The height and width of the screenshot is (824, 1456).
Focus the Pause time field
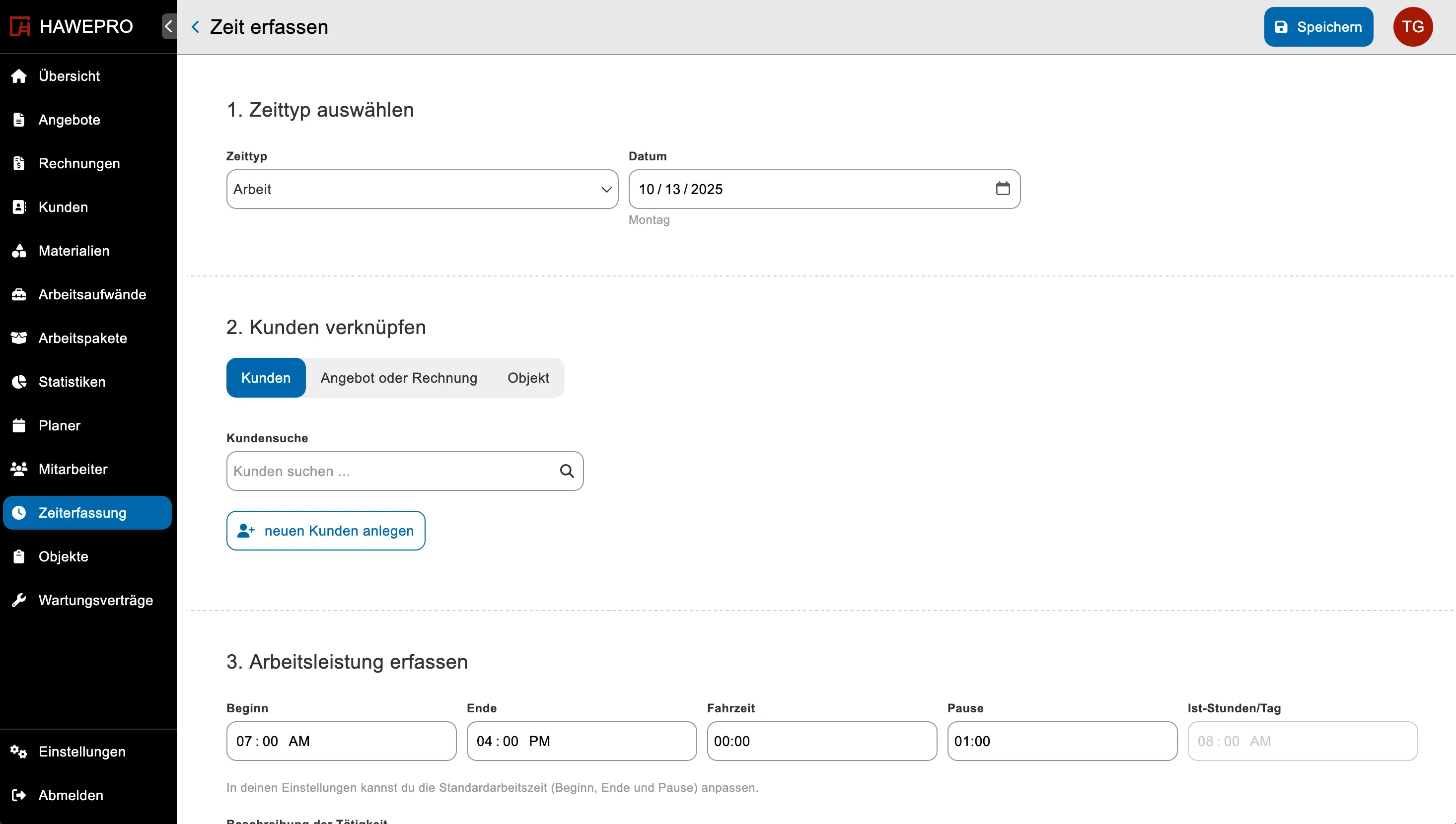pyautogui.click(x=1061, y=741)
